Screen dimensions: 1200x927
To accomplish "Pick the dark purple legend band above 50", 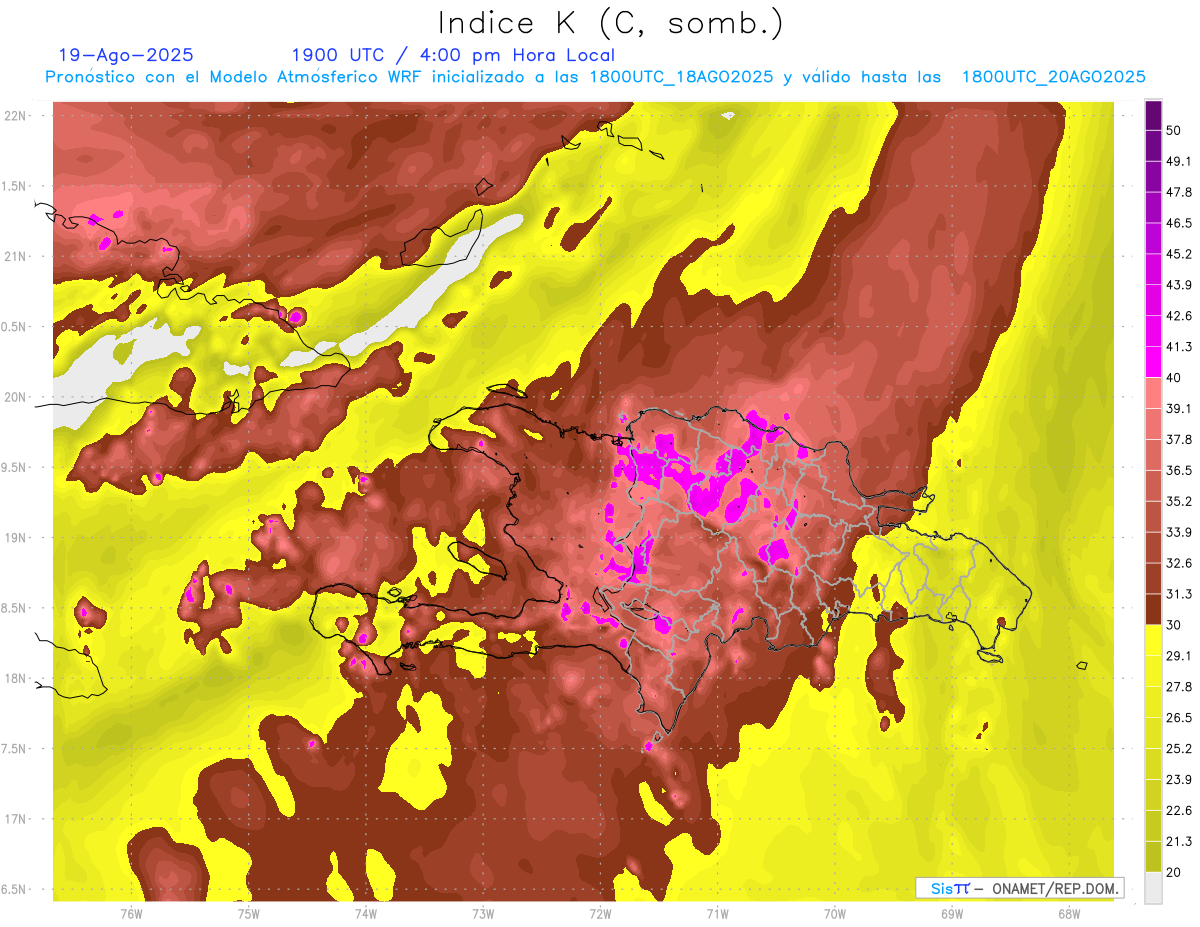I will point(1154,116).
